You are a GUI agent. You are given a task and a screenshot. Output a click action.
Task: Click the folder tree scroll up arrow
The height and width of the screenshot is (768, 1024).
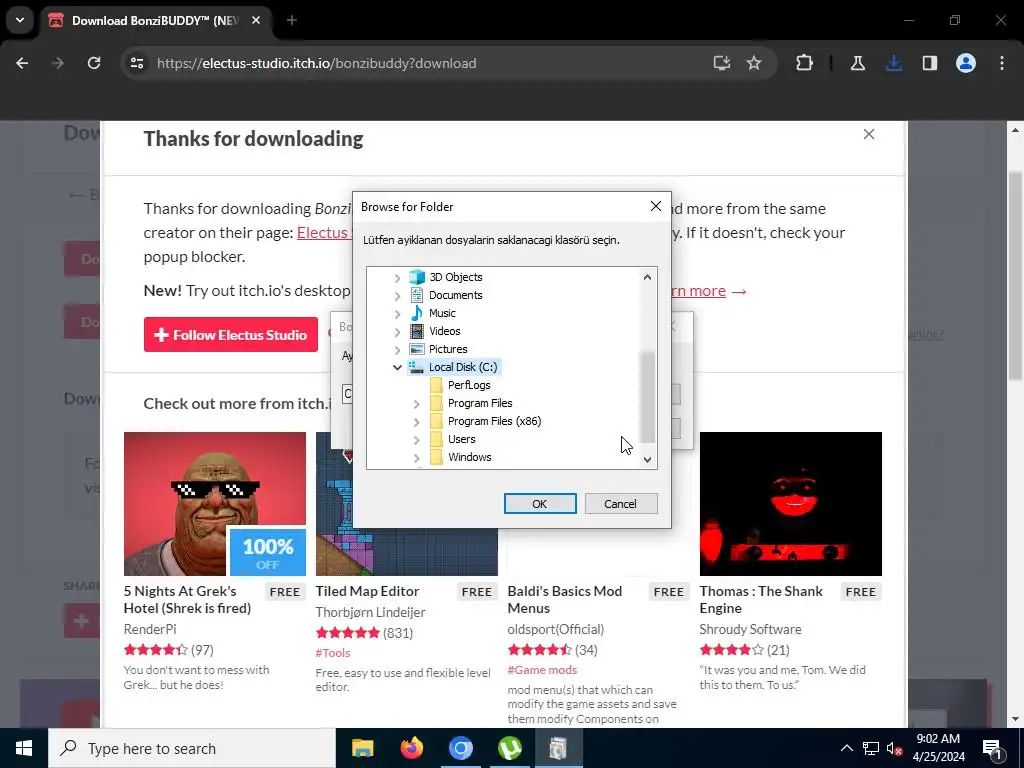647,277
